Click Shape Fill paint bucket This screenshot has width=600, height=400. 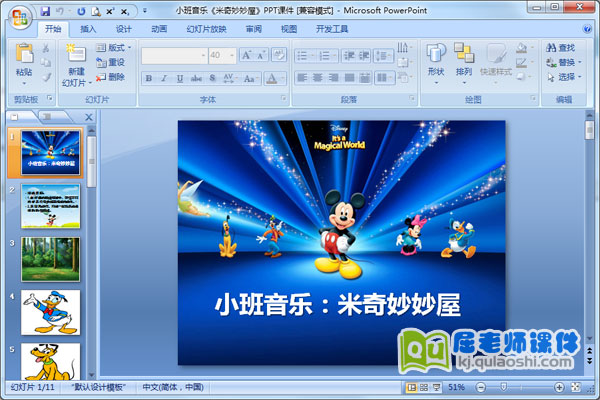(521, 48)
